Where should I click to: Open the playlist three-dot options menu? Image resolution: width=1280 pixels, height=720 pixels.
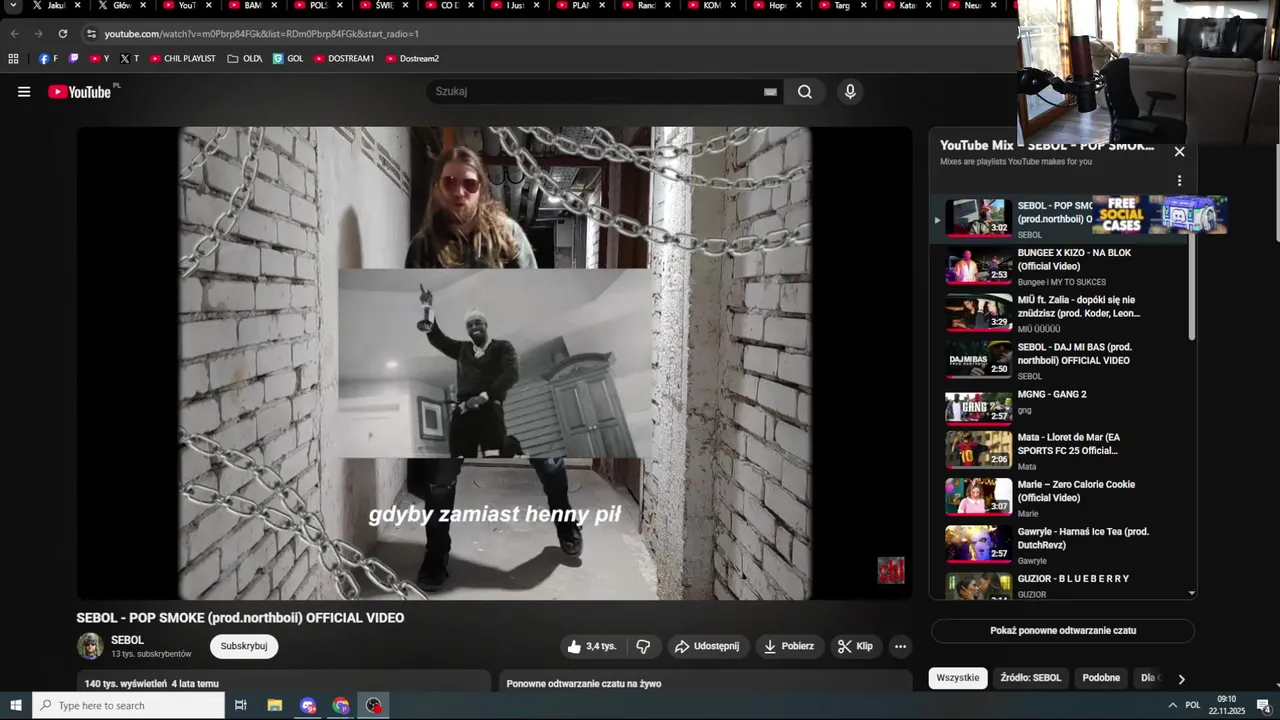1179,181
